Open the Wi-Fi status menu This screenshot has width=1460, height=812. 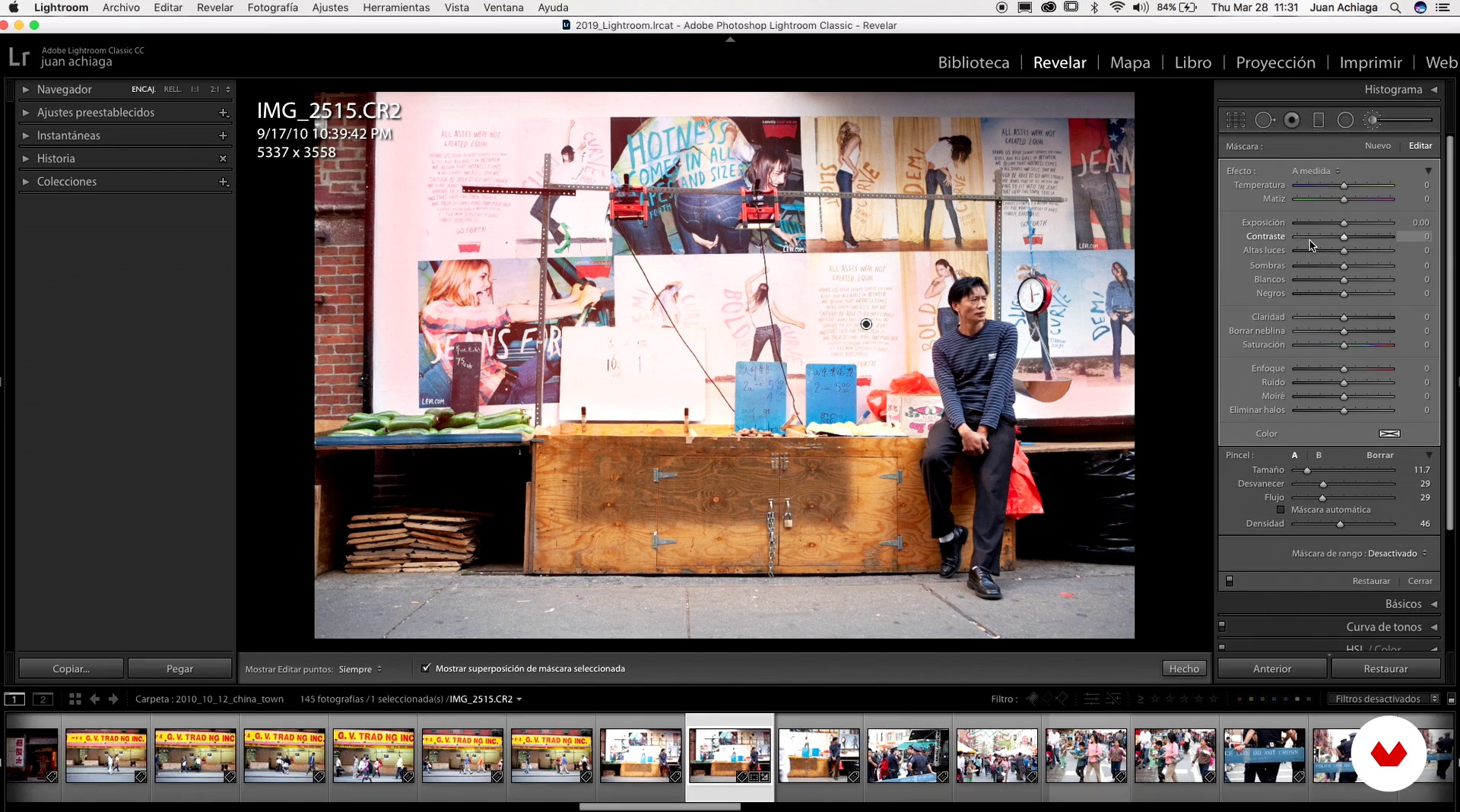tap(1116, 8)
